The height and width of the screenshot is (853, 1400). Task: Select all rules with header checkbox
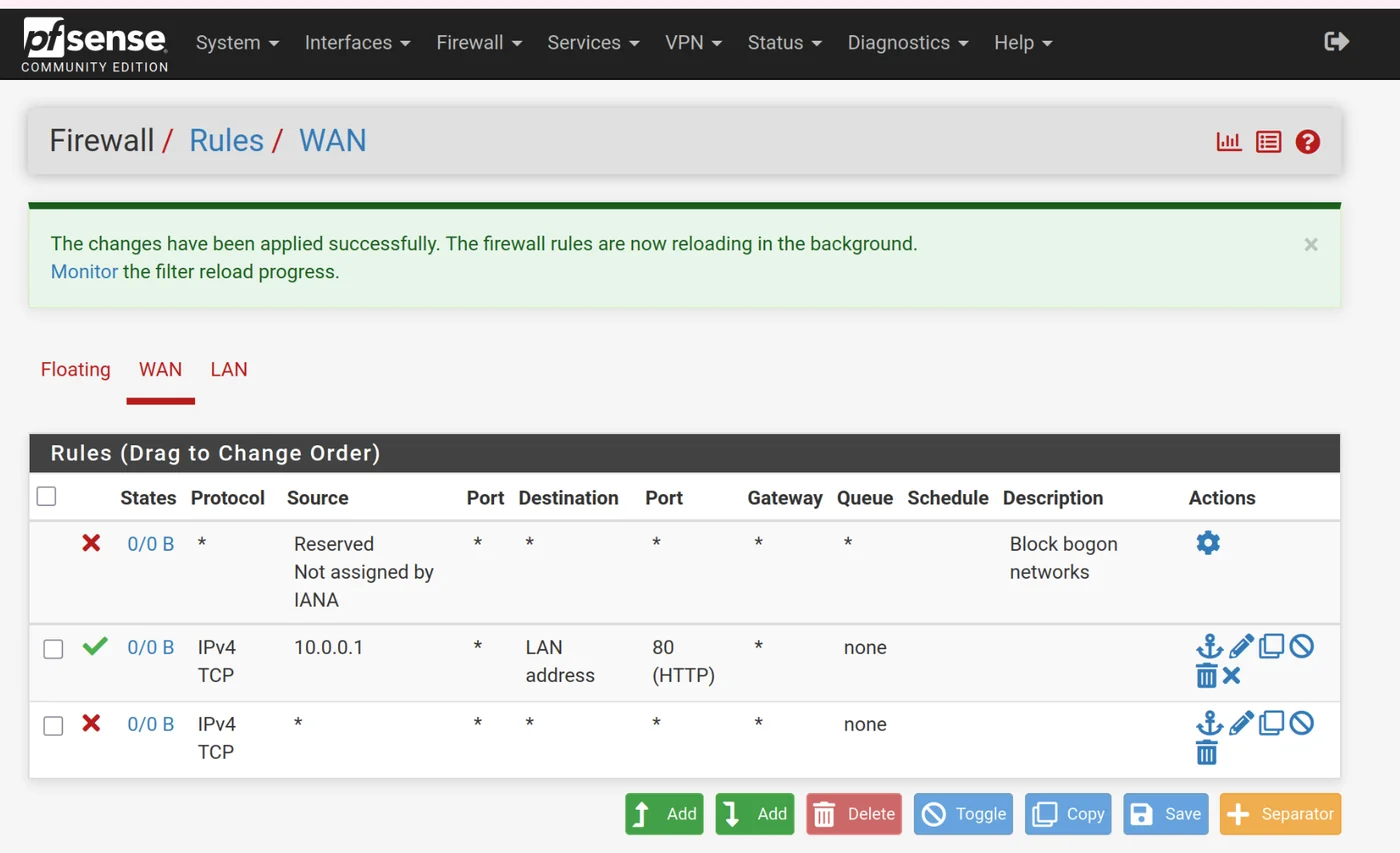45,496
